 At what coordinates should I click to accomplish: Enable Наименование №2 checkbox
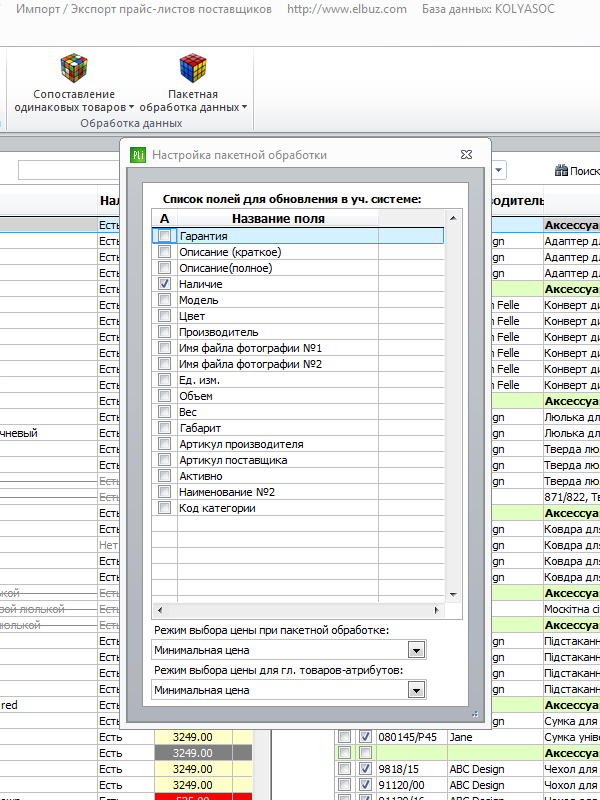click(x=164, y=492)
